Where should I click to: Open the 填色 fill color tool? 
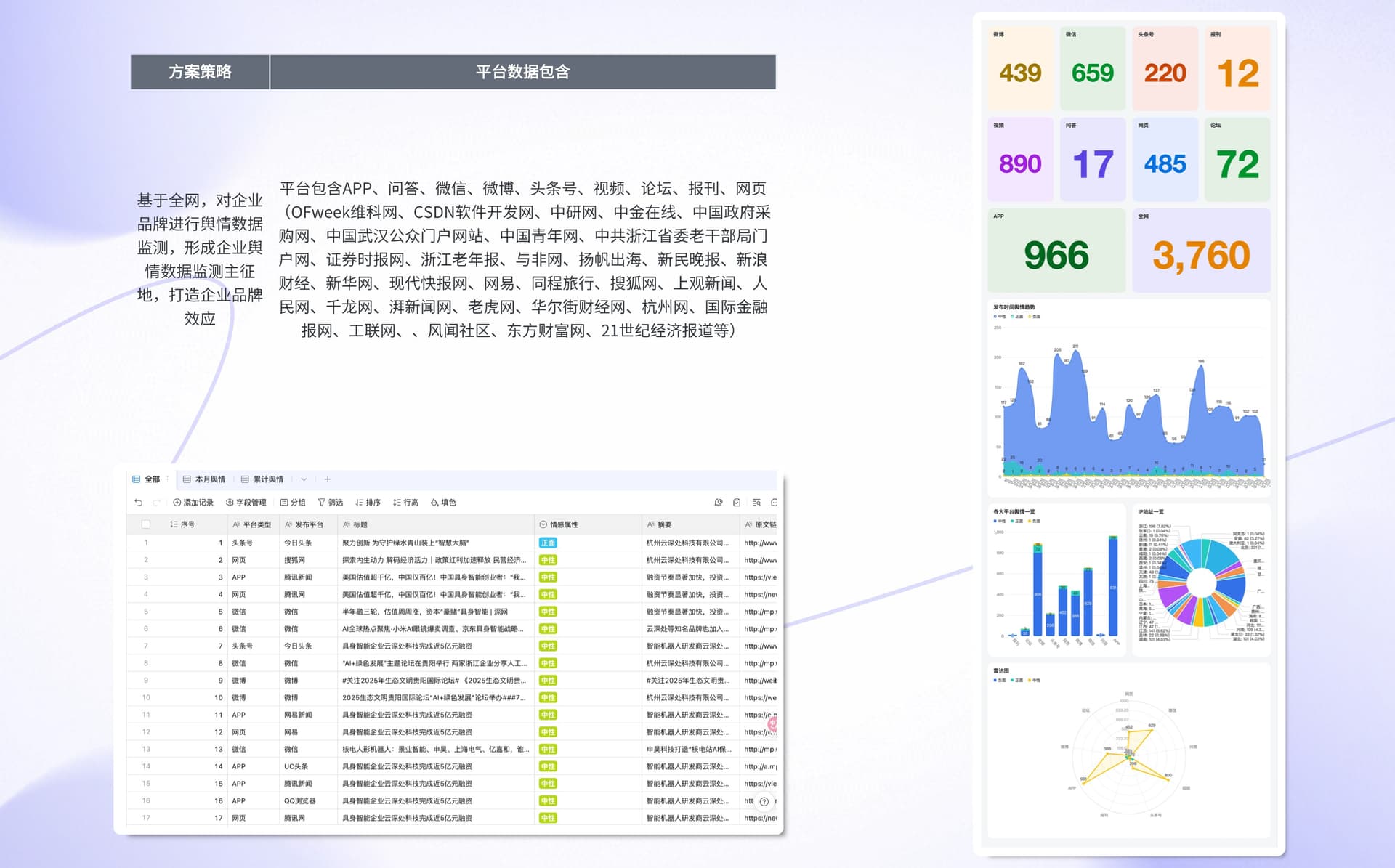pos(444,502)
